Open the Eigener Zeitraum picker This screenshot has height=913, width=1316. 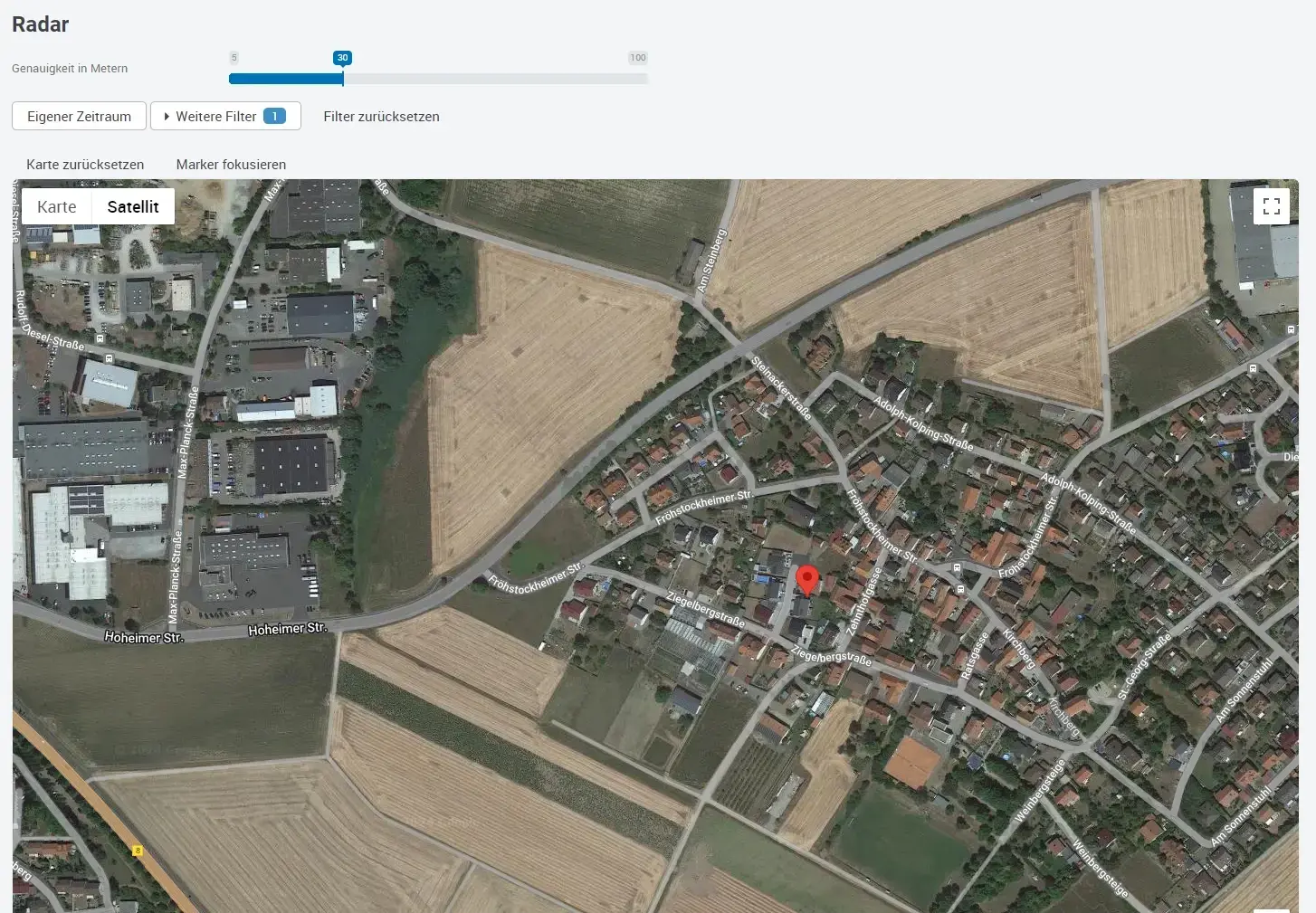[x=79, y=116]
